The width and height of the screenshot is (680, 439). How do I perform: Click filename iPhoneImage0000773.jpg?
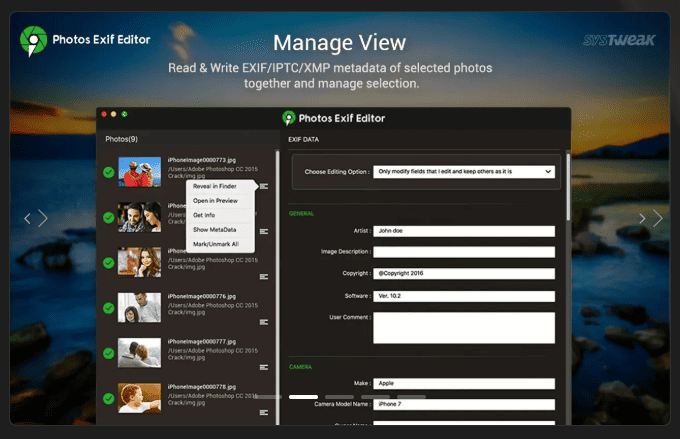pos(202,160)
